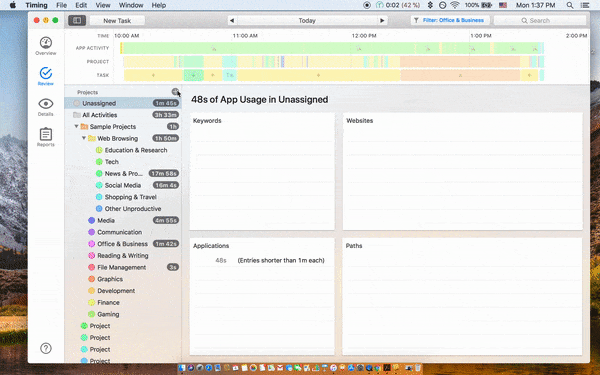This screenshot has width=600, height=375.
Task: Open the Details eye icon section
Action: click(x=46, y=107)
